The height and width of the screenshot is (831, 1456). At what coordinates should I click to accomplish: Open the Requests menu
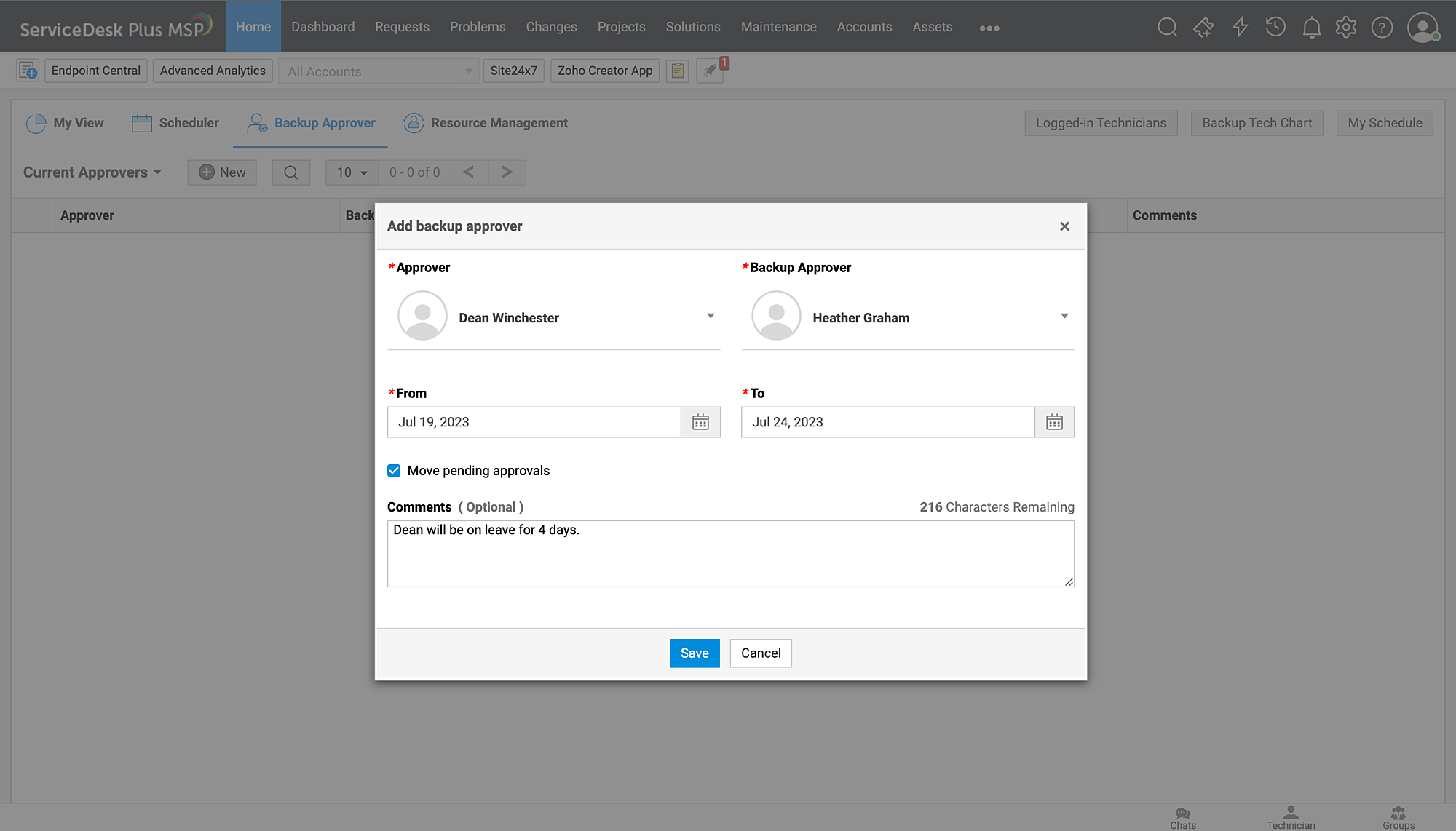402,27
